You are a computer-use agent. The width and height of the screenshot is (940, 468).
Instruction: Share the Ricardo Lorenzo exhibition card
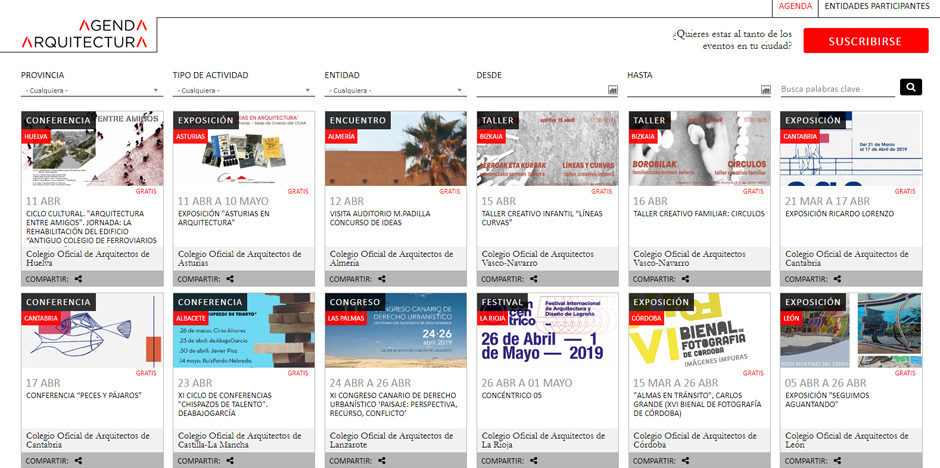click(837, 279)
